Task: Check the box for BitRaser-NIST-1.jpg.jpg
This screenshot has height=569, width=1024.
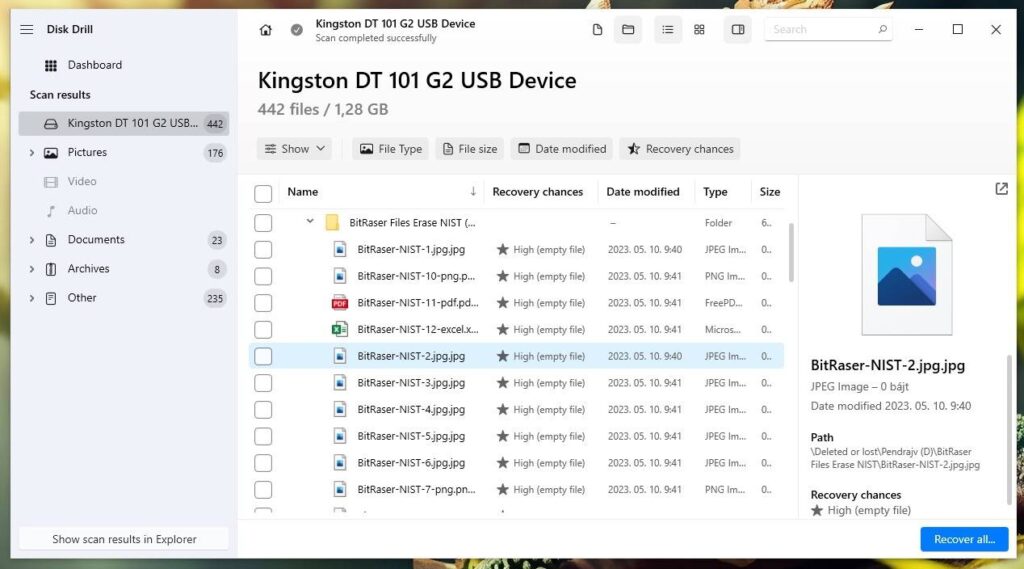Action: tap(263, 250)
